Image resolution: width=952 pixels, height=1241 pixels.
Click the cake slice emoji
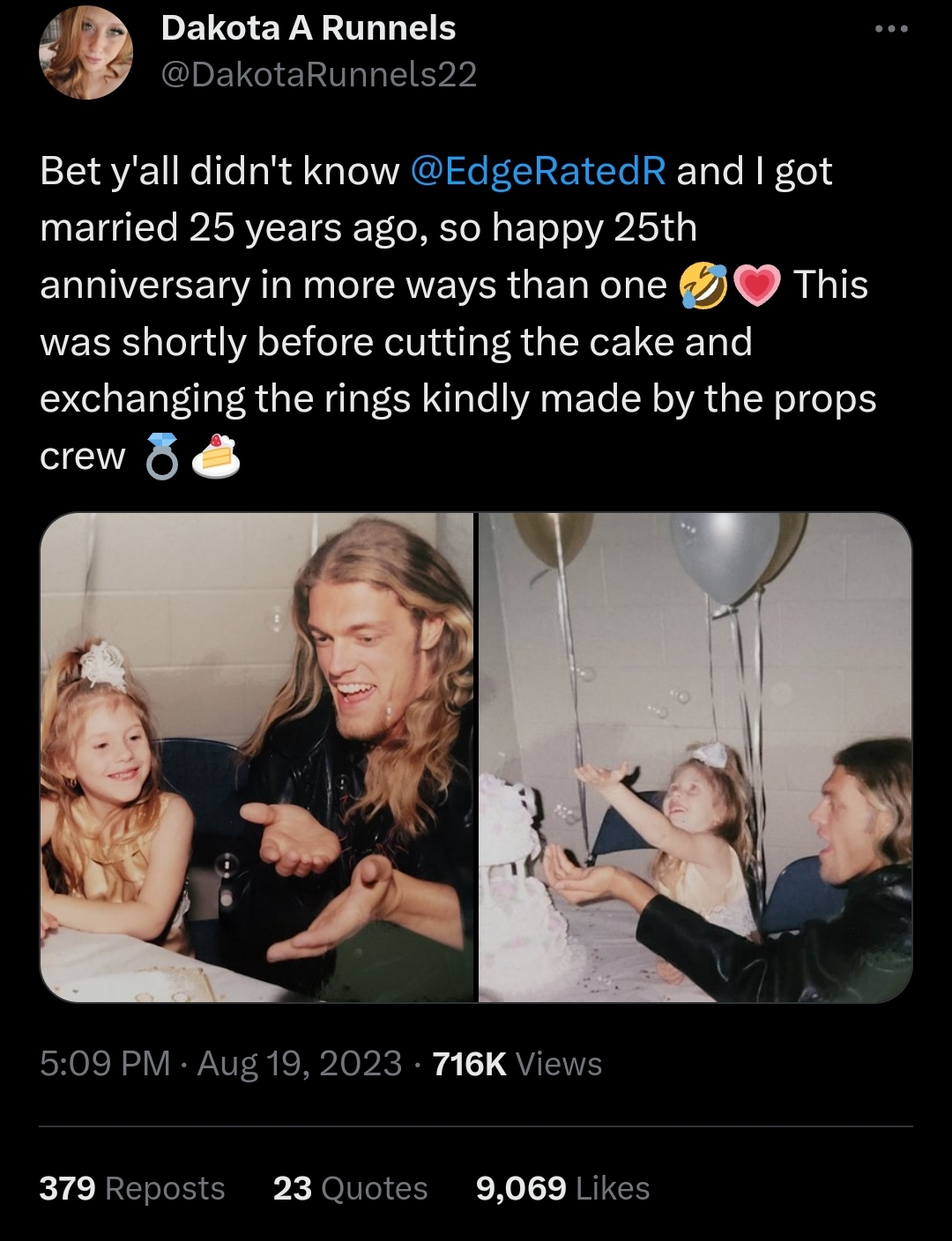click(x=216, y=457)
